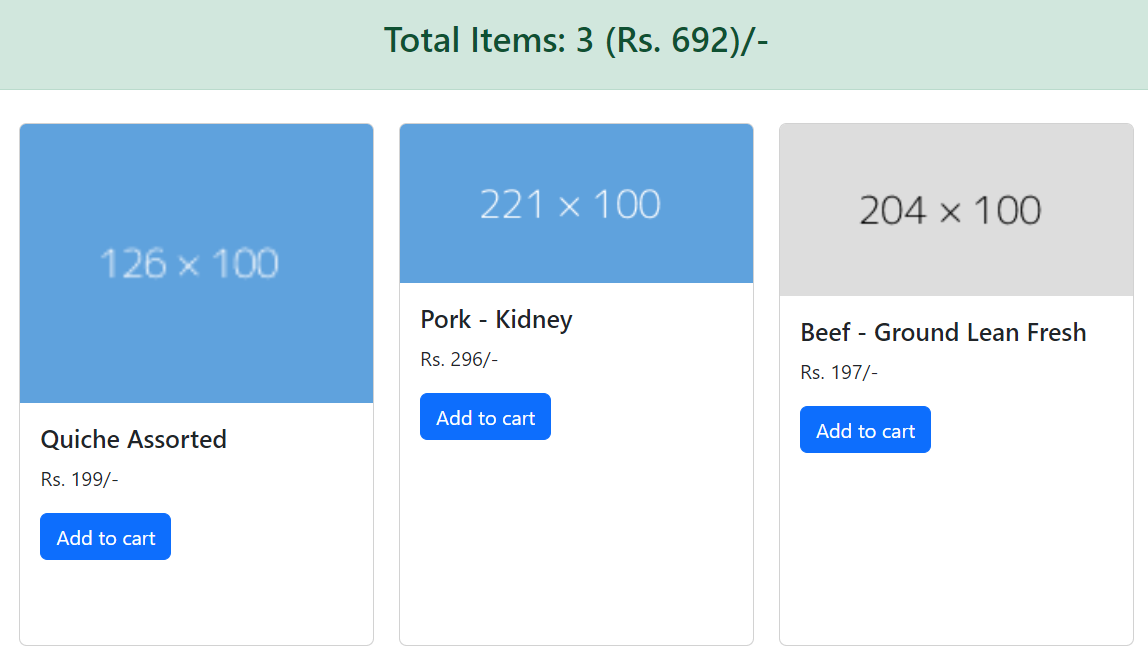
Task: Click the 204 × 100 placeholder text
Action: tap(950, 210)
